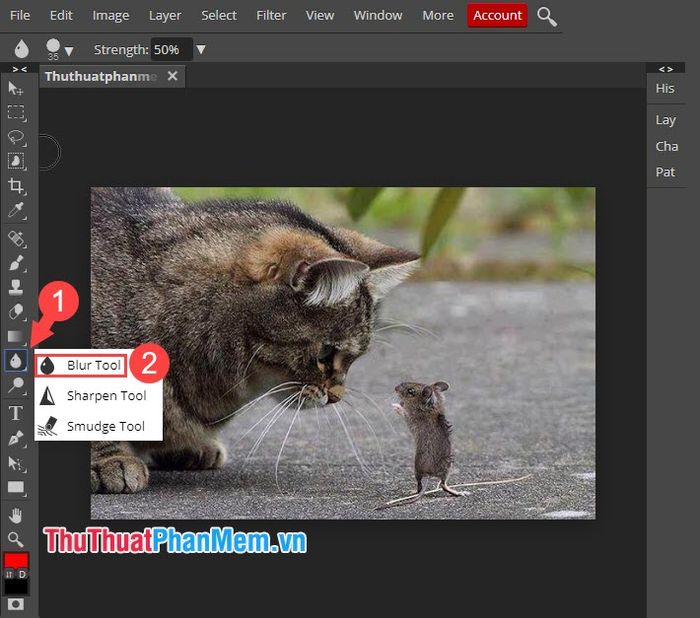Select the Brush tool

point(16,263)
